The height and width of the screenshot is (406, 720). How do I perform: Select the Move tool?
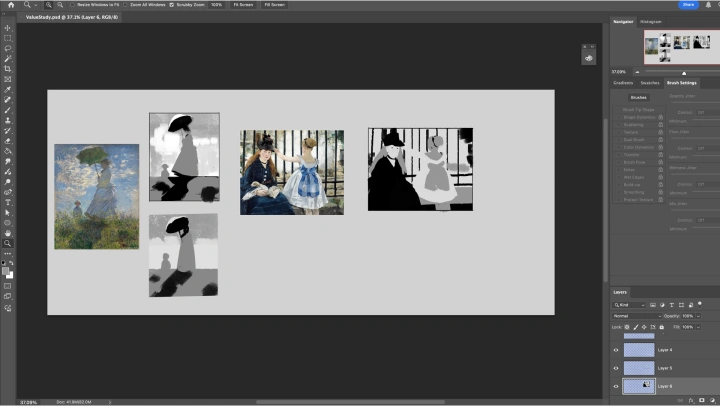(x=8, y=28)
